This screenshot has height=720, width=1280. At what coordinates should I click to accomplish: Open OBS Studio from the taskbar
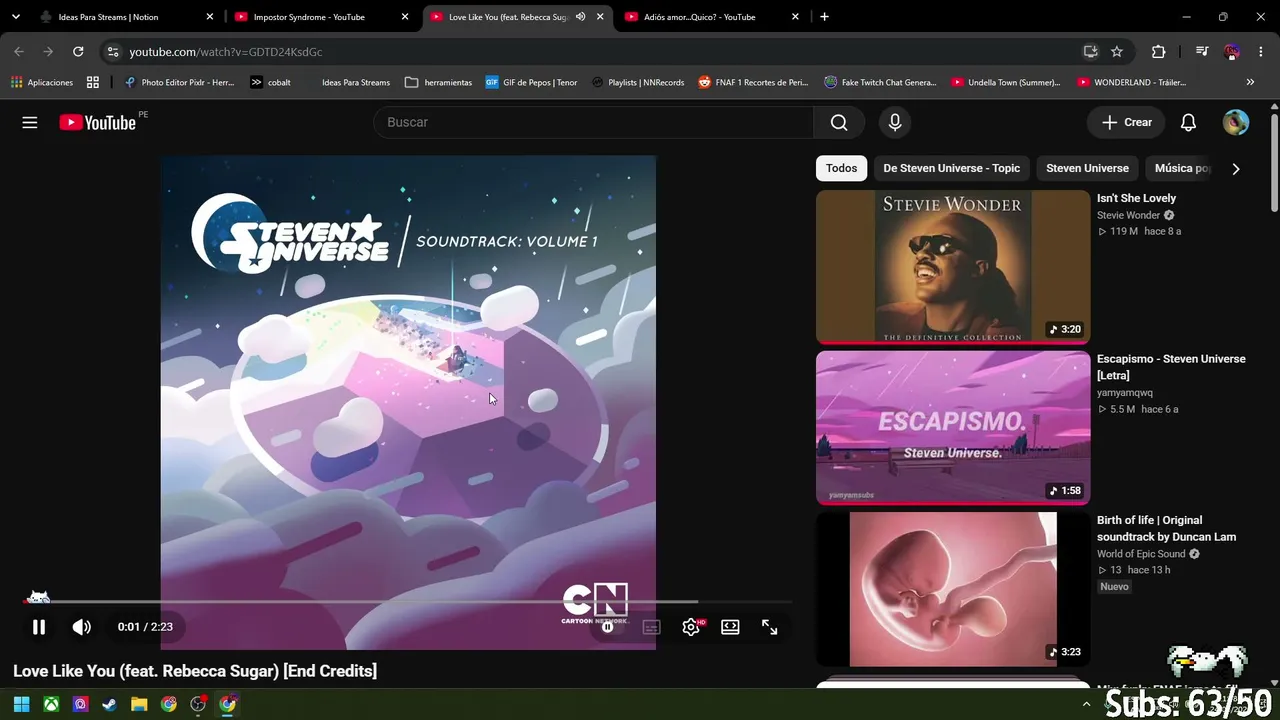198,704
